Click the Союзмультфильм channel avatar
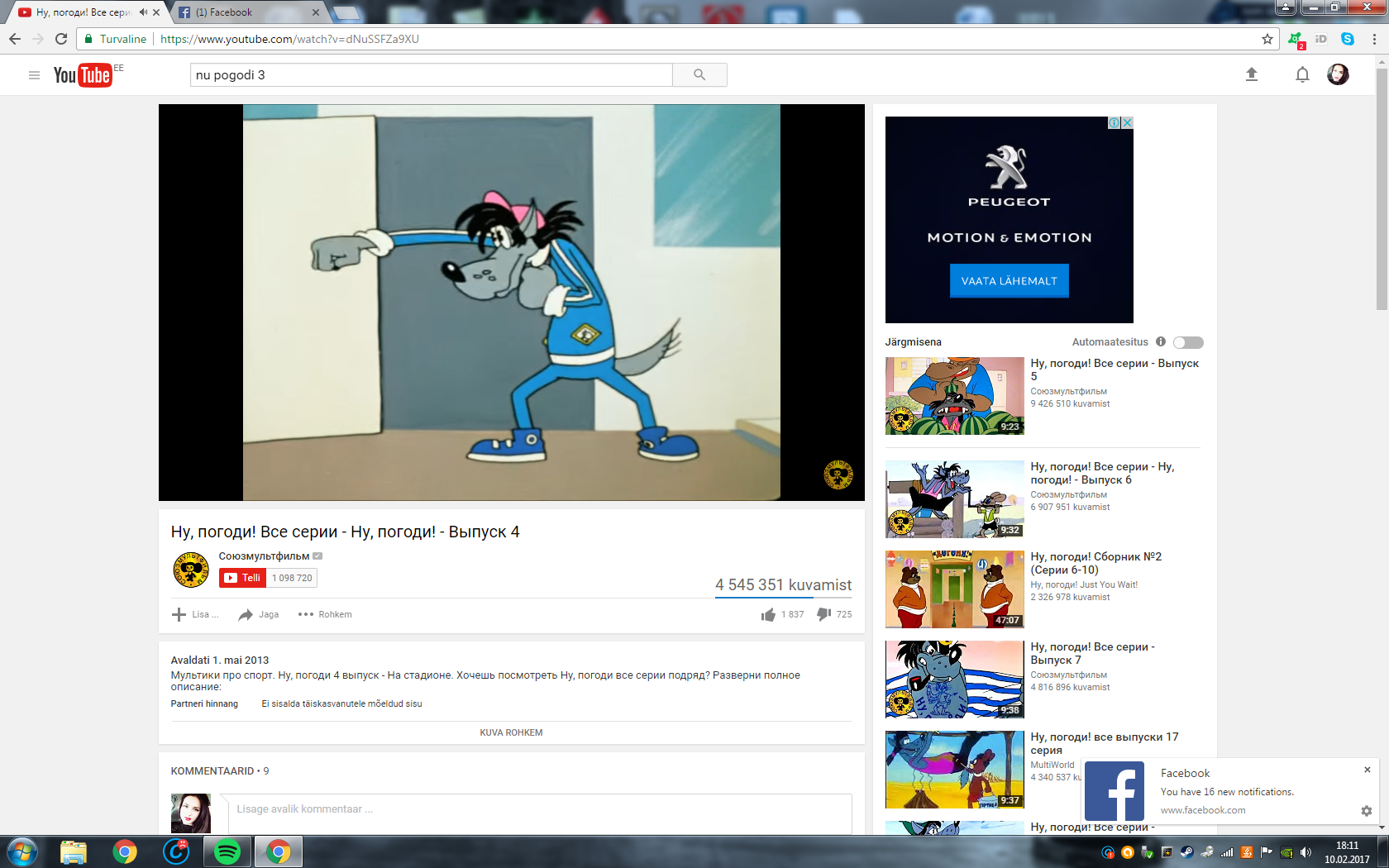Screen dimensions: 1389x868 [191, 570]
